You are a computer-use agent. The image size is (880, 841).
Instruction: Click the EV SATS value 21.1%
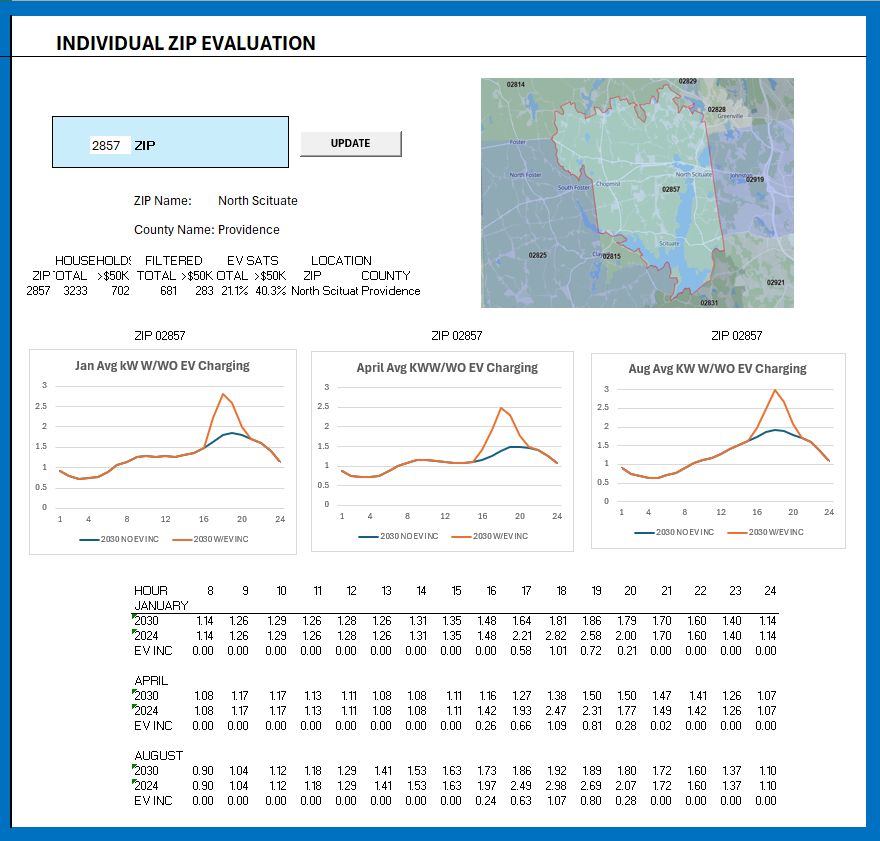pos(235,291)
